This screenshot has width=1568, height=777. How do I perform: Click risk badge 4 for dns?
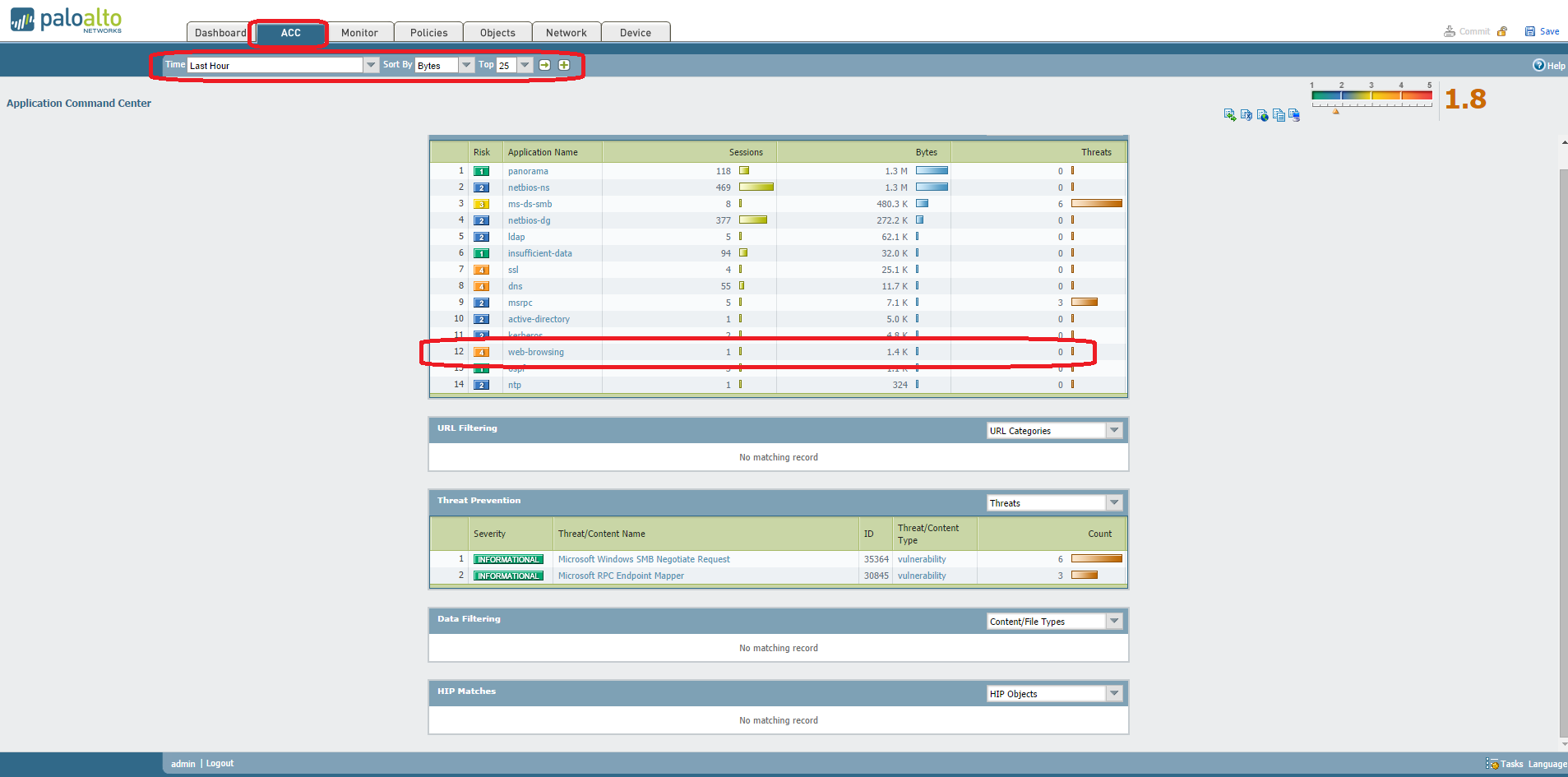[482, 286]
